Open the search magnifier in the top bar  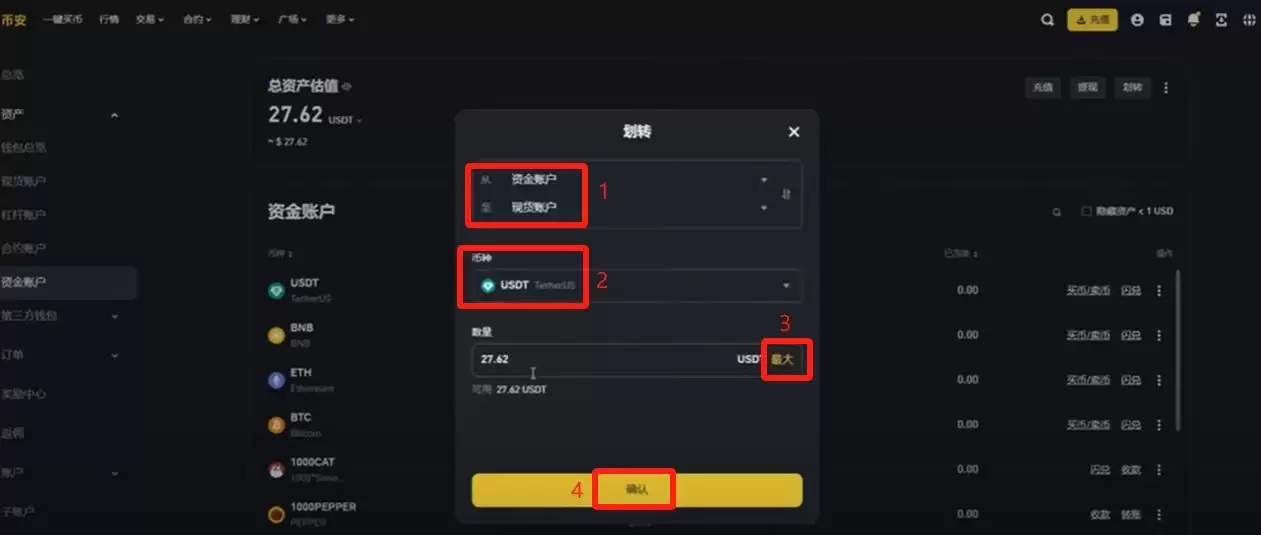tap(1047, 19)
